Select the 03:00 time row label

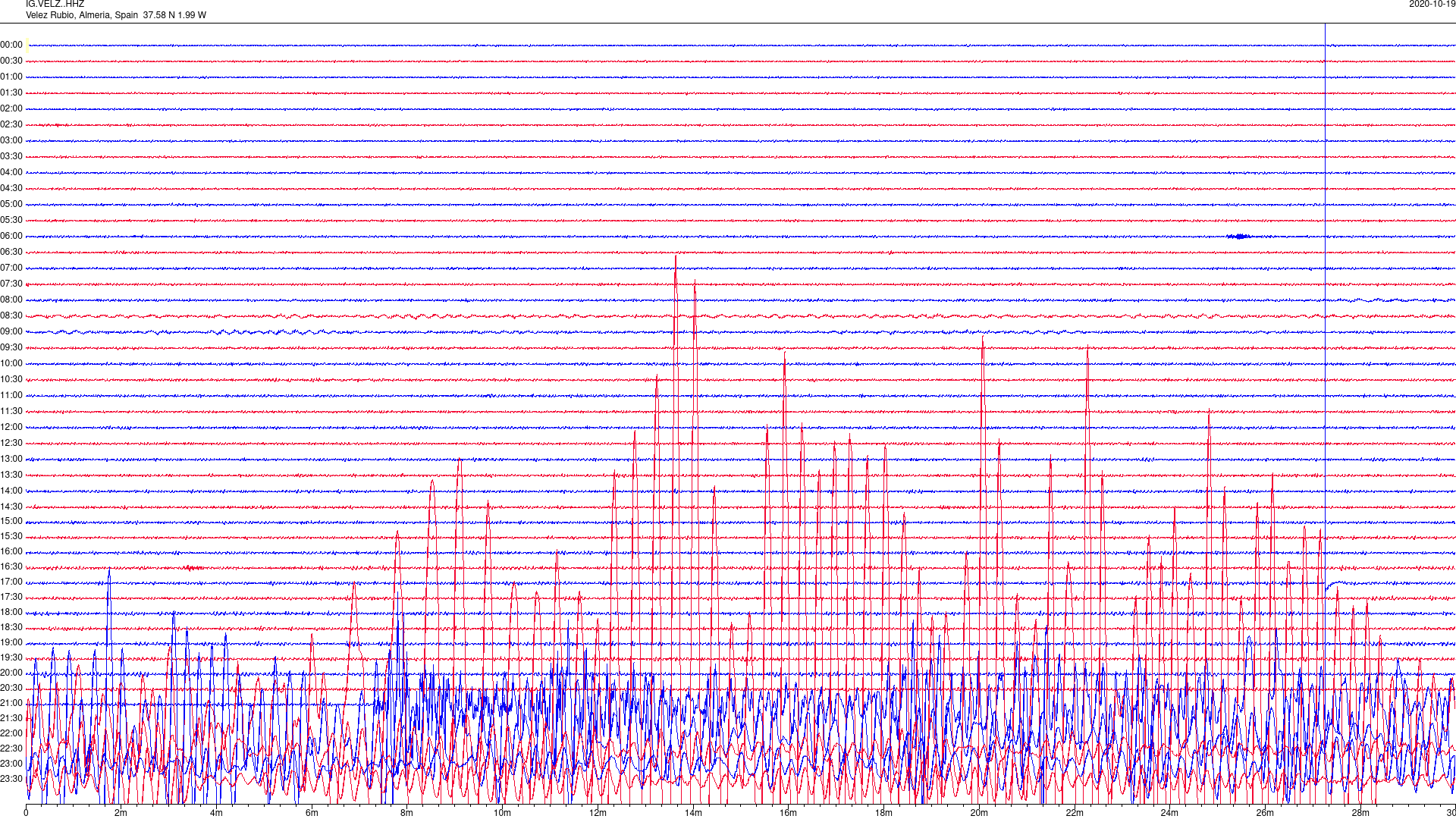[x=11, y=140]
